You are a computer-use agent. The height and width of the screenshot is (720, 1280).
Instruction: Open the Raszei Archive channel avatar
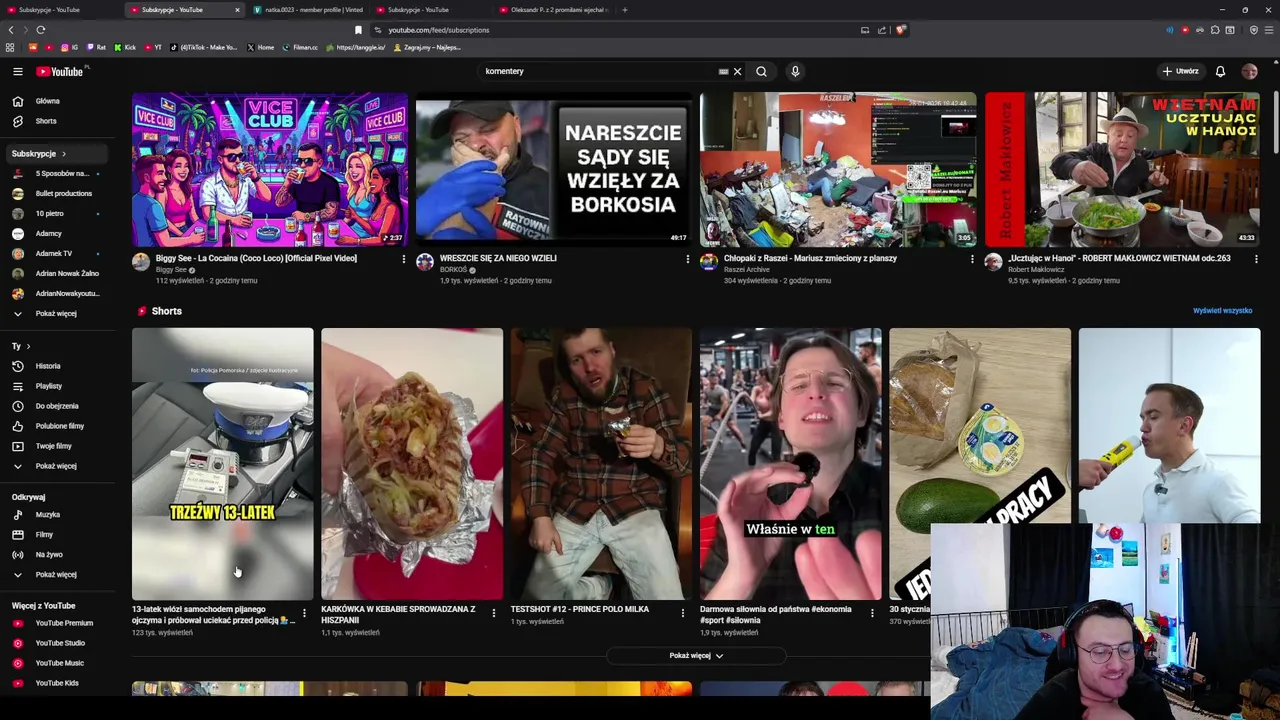[x=709, y=262]
